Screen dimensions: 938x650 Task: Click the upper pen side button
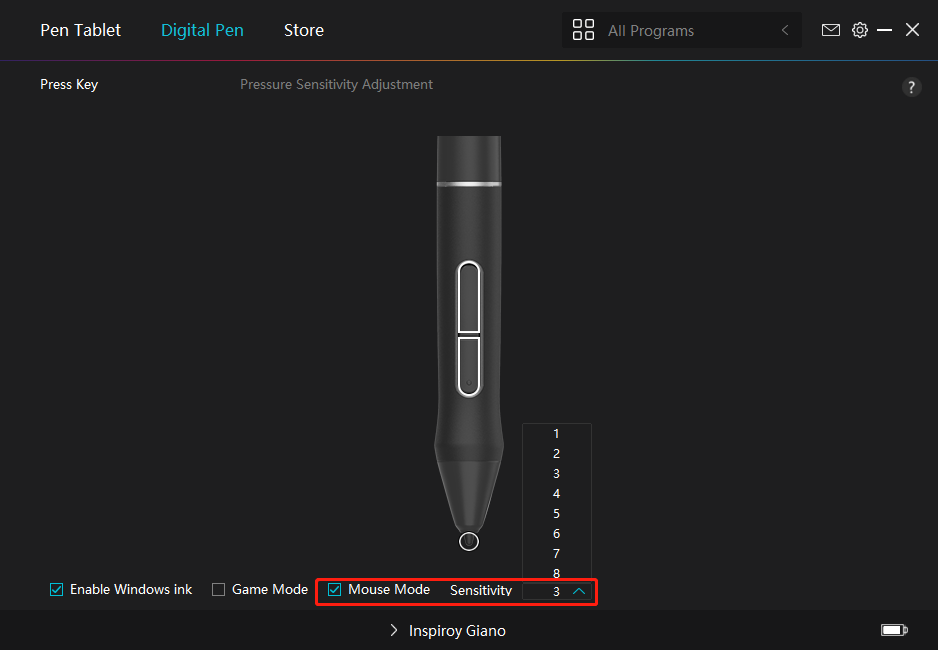coord(469,297)
